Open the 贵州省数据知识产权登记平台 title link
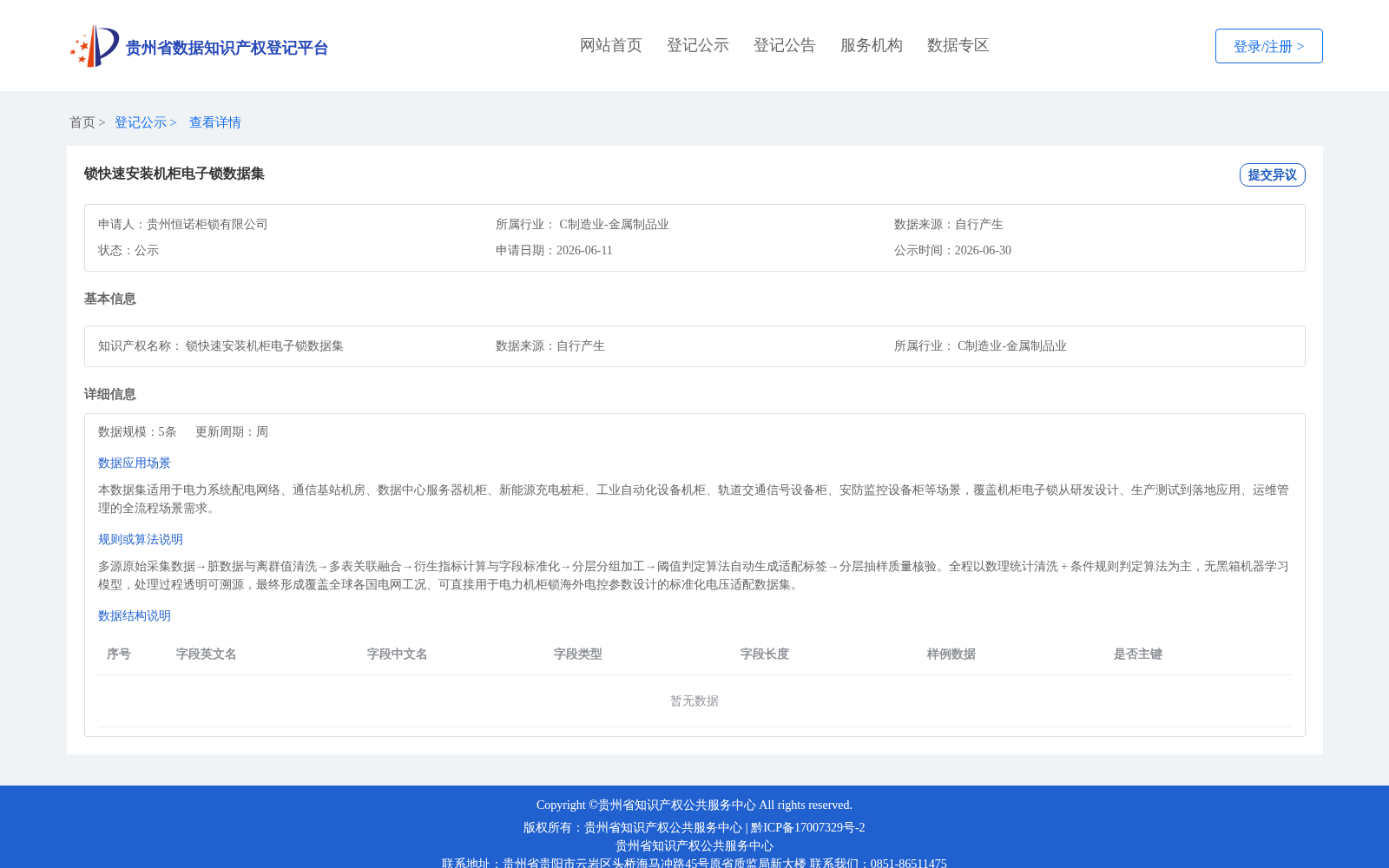 click(x=227, y=48)
